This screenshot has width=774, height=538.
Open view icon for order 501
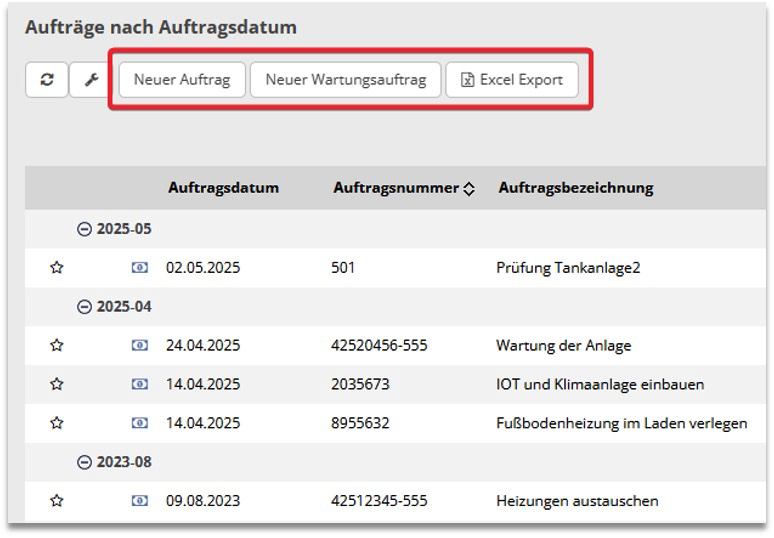tap(140, 268)
